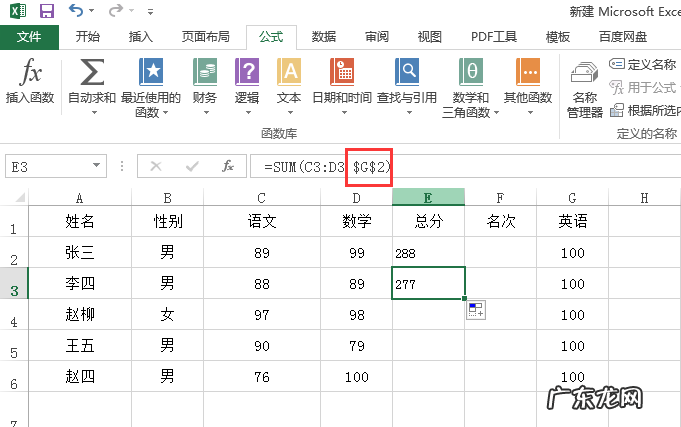
Task: Expand the 日期和时间 dropdown arrow
Action: pos(344,113)
